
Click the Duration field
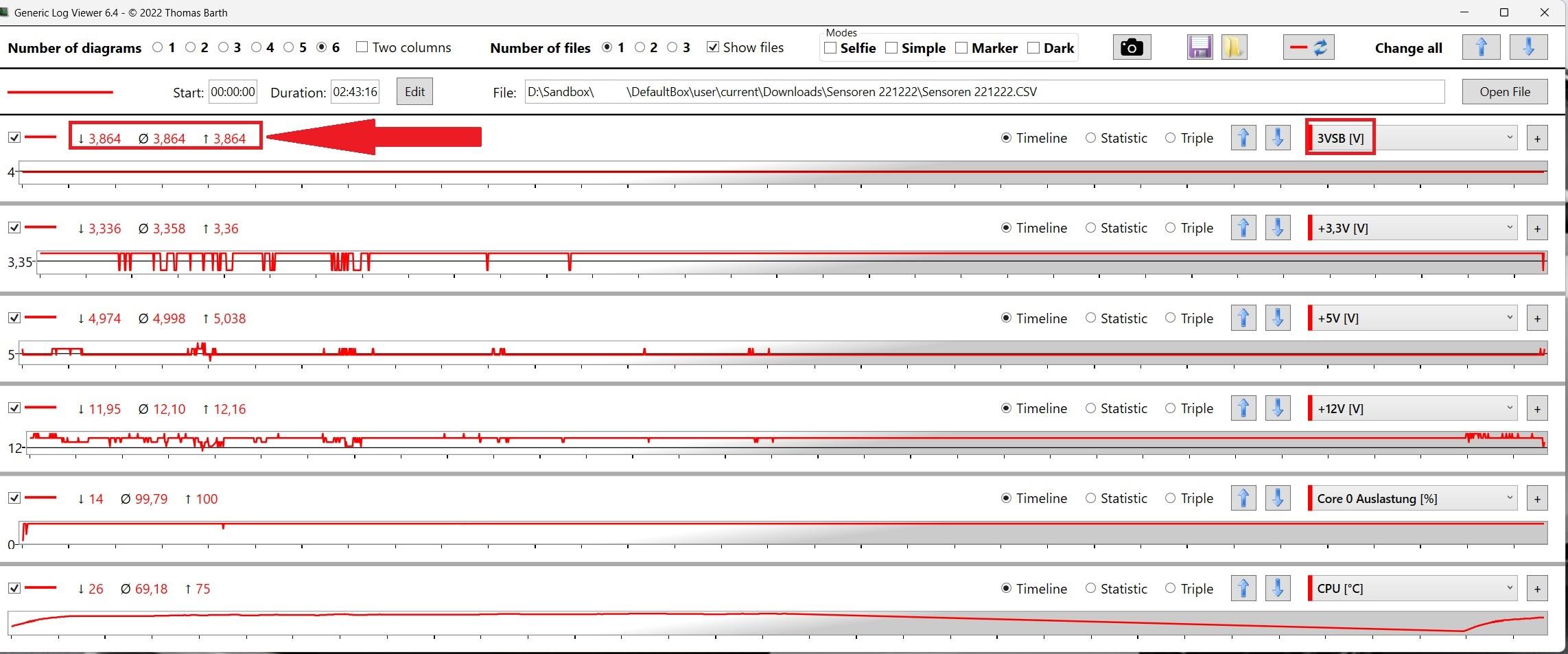[x=355, y=91]
